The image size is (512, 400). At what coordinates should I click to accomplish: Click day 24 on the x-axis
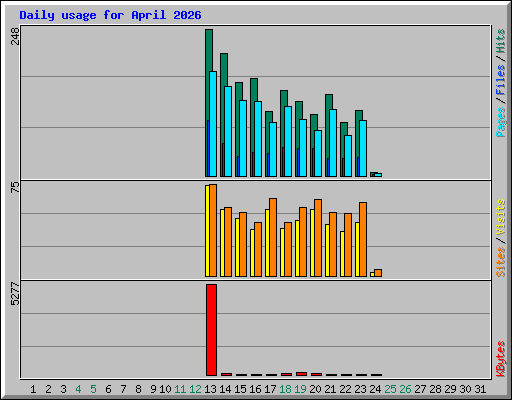[375, 389]
